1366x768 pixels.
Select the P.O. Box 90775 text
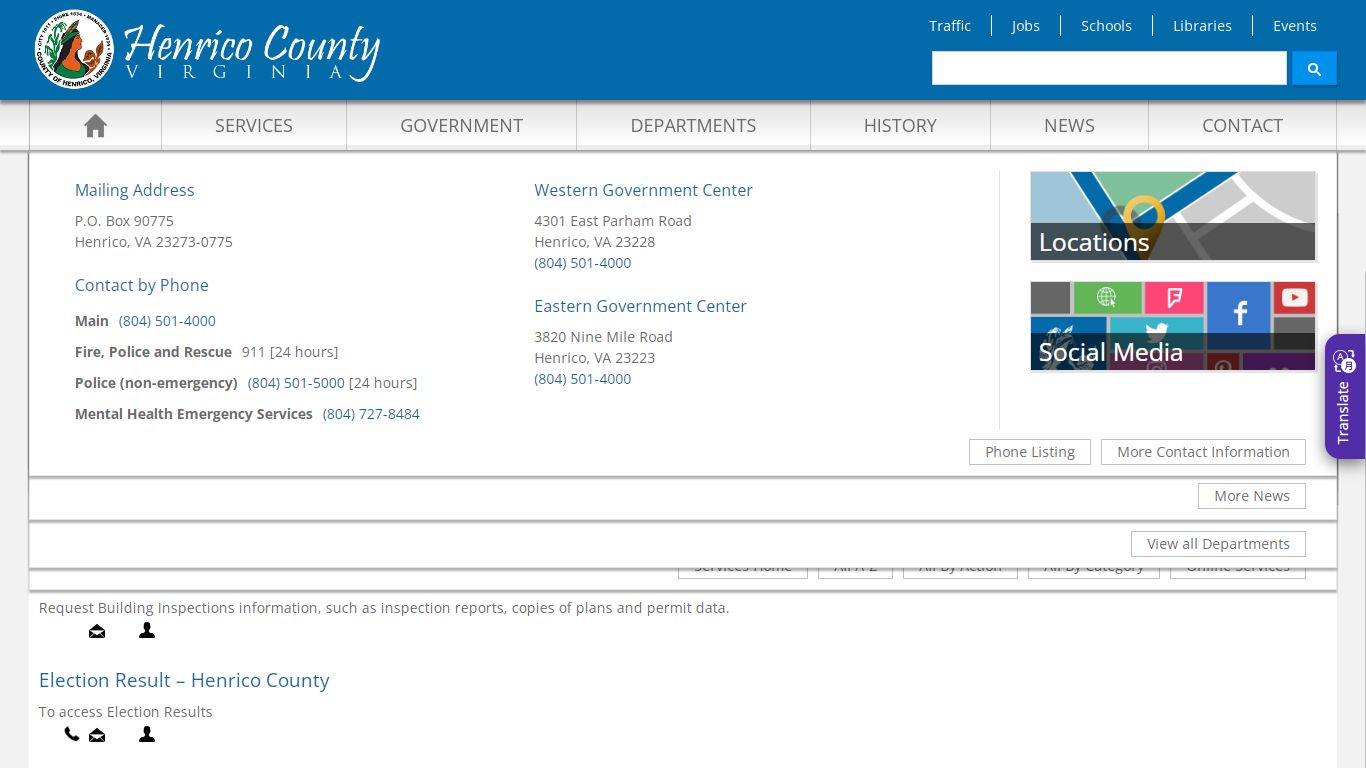(124, 221)
